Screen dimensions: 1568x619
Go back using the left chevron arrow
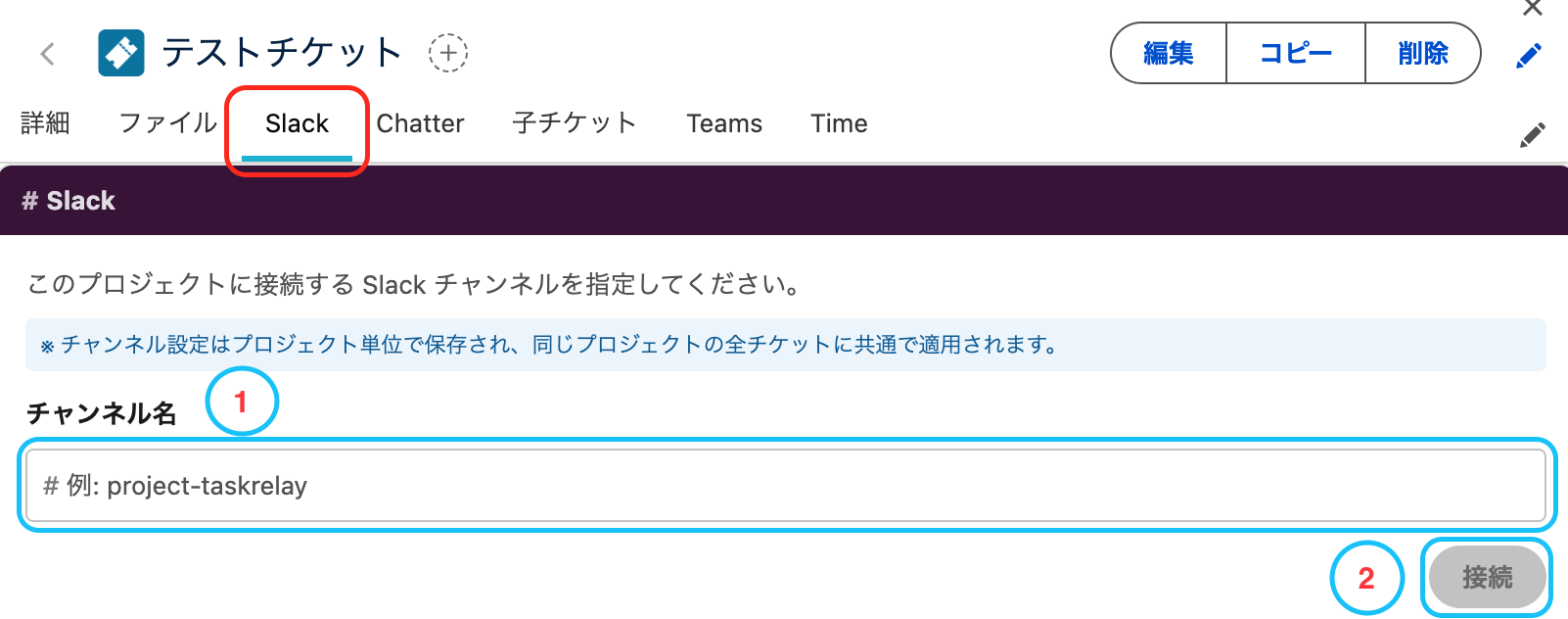pyautogui.click(x=48, y=54)
